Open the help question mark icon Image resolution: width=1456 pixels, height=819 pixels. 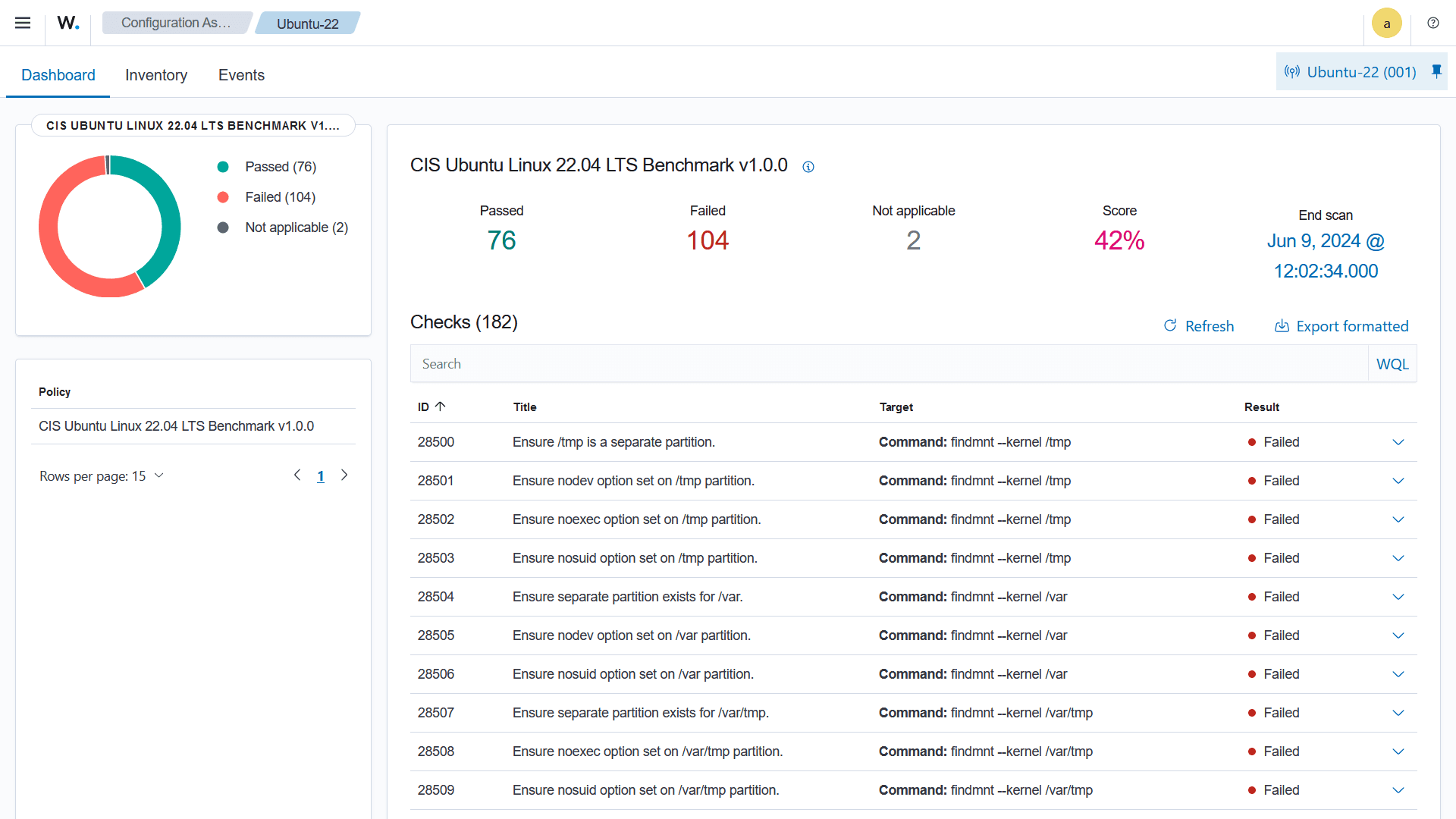[x=1432, y=23]
